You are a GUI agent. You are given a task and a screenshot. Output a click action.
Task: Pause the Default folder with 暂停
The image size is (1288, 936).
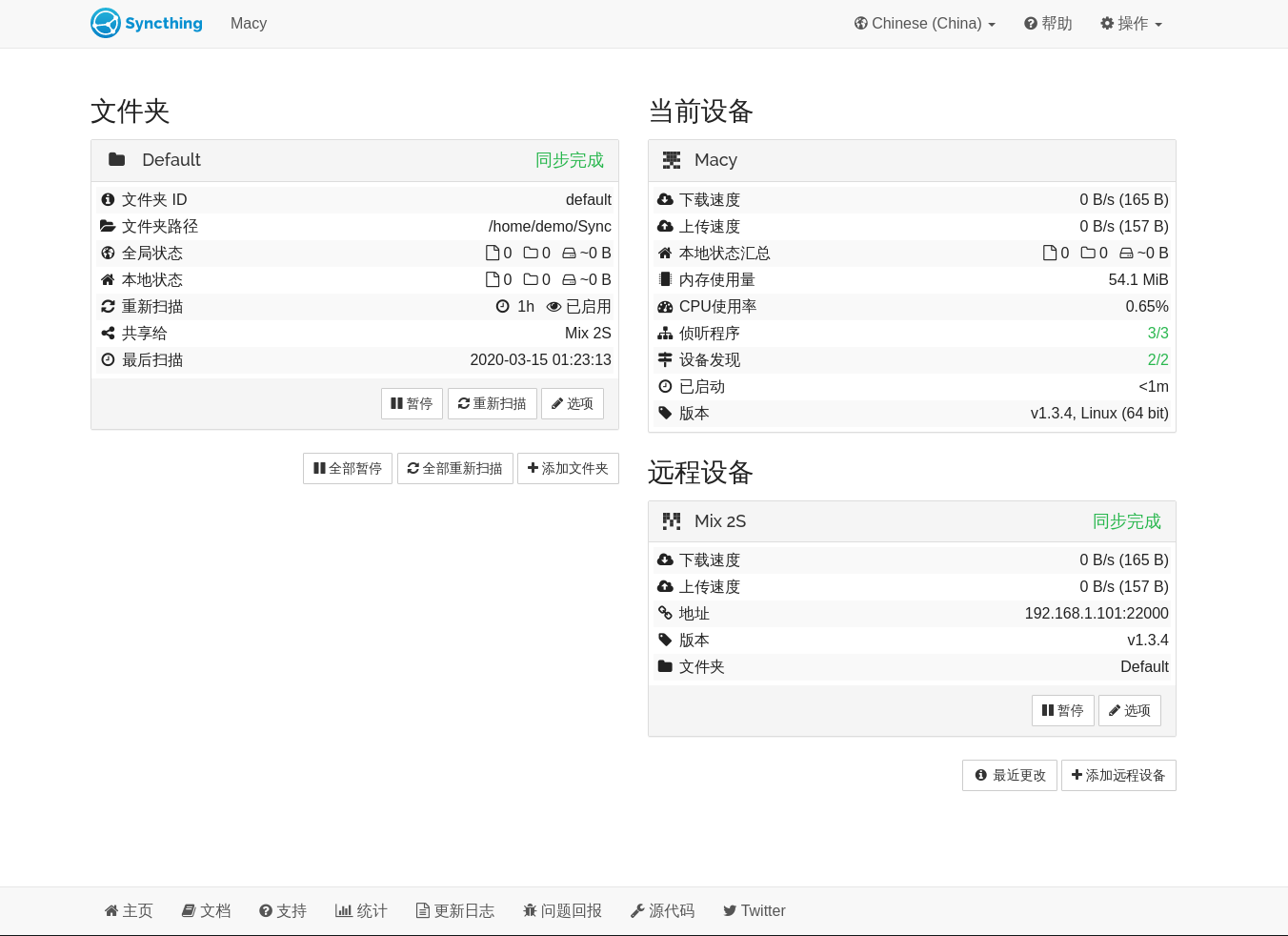point(412,403)
